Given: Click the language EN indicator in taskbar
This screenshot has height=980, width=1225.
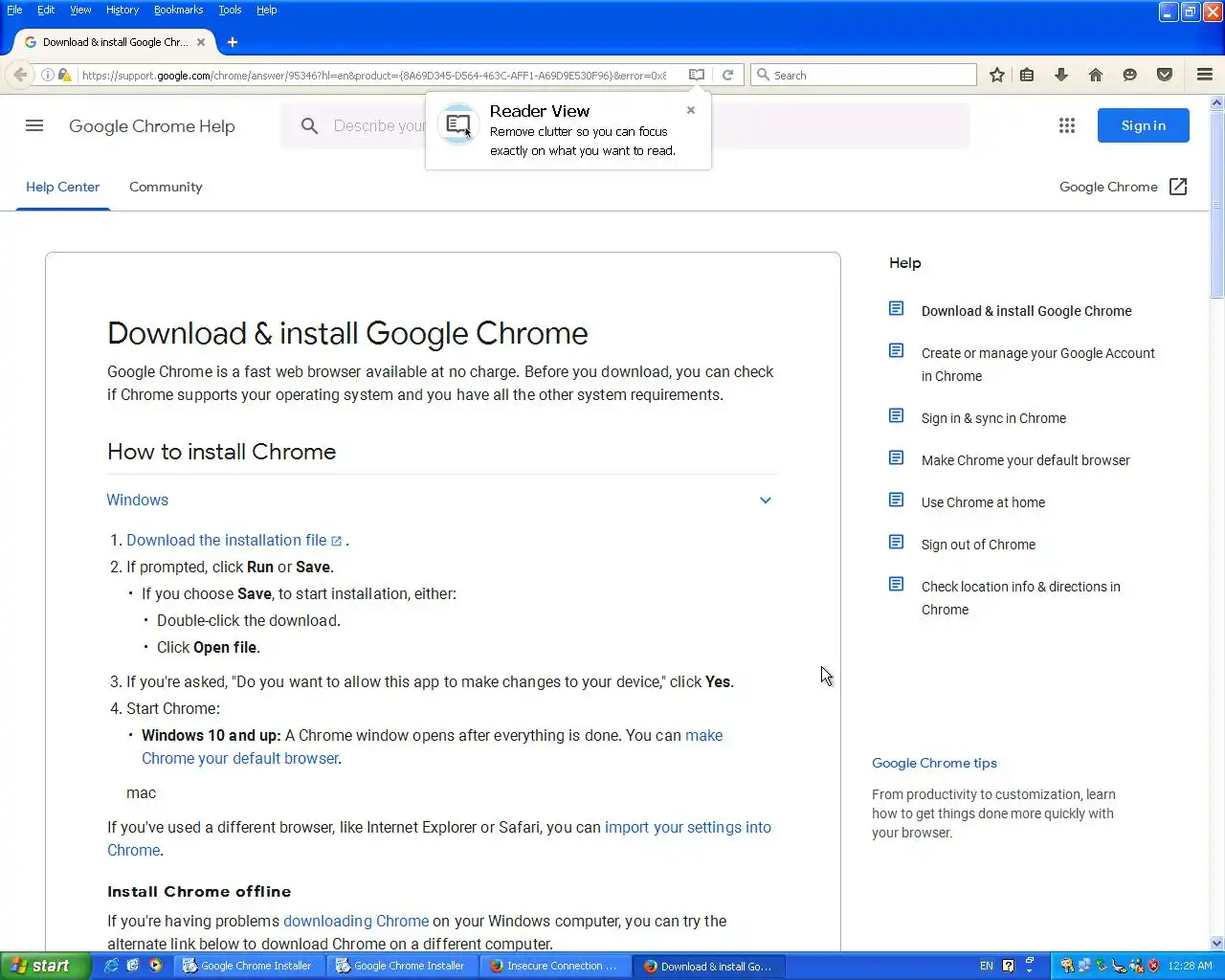Looking at the screenshot, I should click(987, 966).
